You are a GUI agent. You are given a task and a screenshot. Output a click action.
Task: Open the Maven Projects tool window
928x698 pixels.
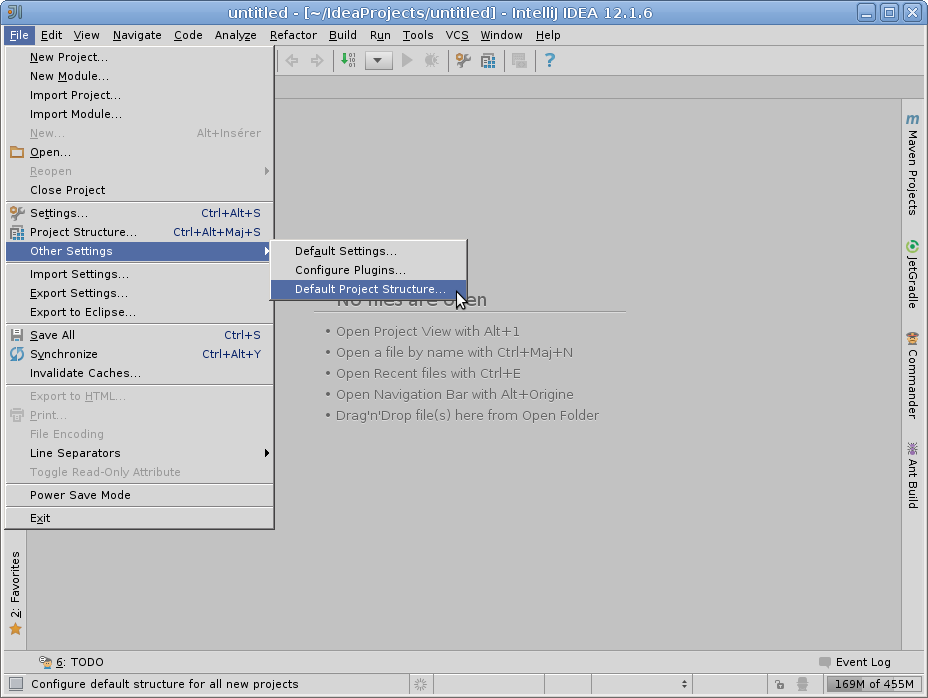[x=912, y=165]
